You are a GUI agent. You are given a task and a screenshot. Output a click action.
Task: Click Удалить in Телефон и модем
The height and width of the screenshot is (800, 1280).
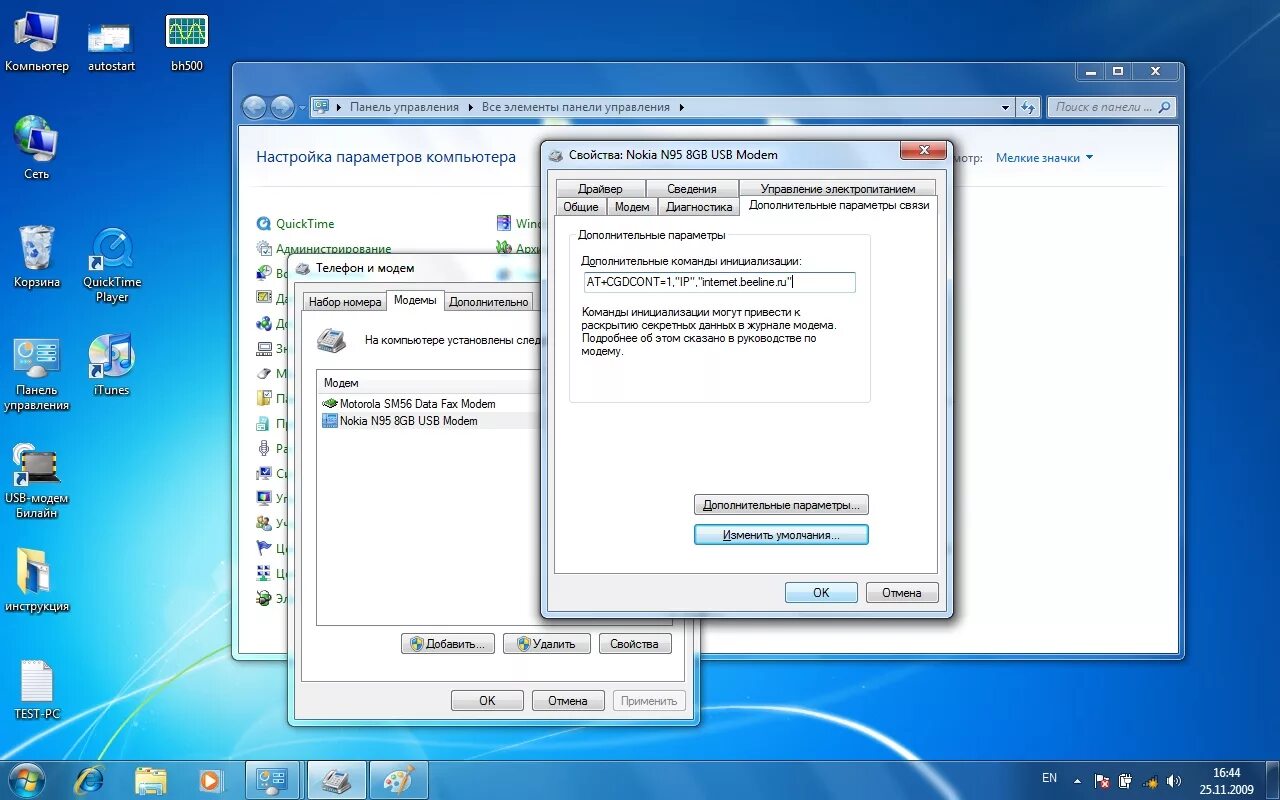pos(546,643)
